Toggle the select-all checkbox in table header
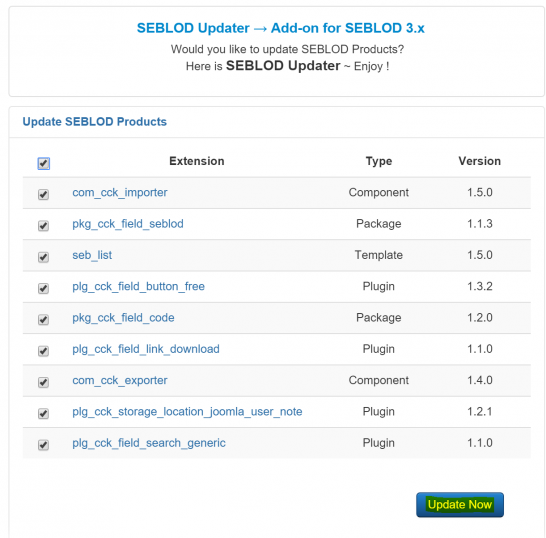This screenshot has width=546, height=538. click(x=44, y=163)
